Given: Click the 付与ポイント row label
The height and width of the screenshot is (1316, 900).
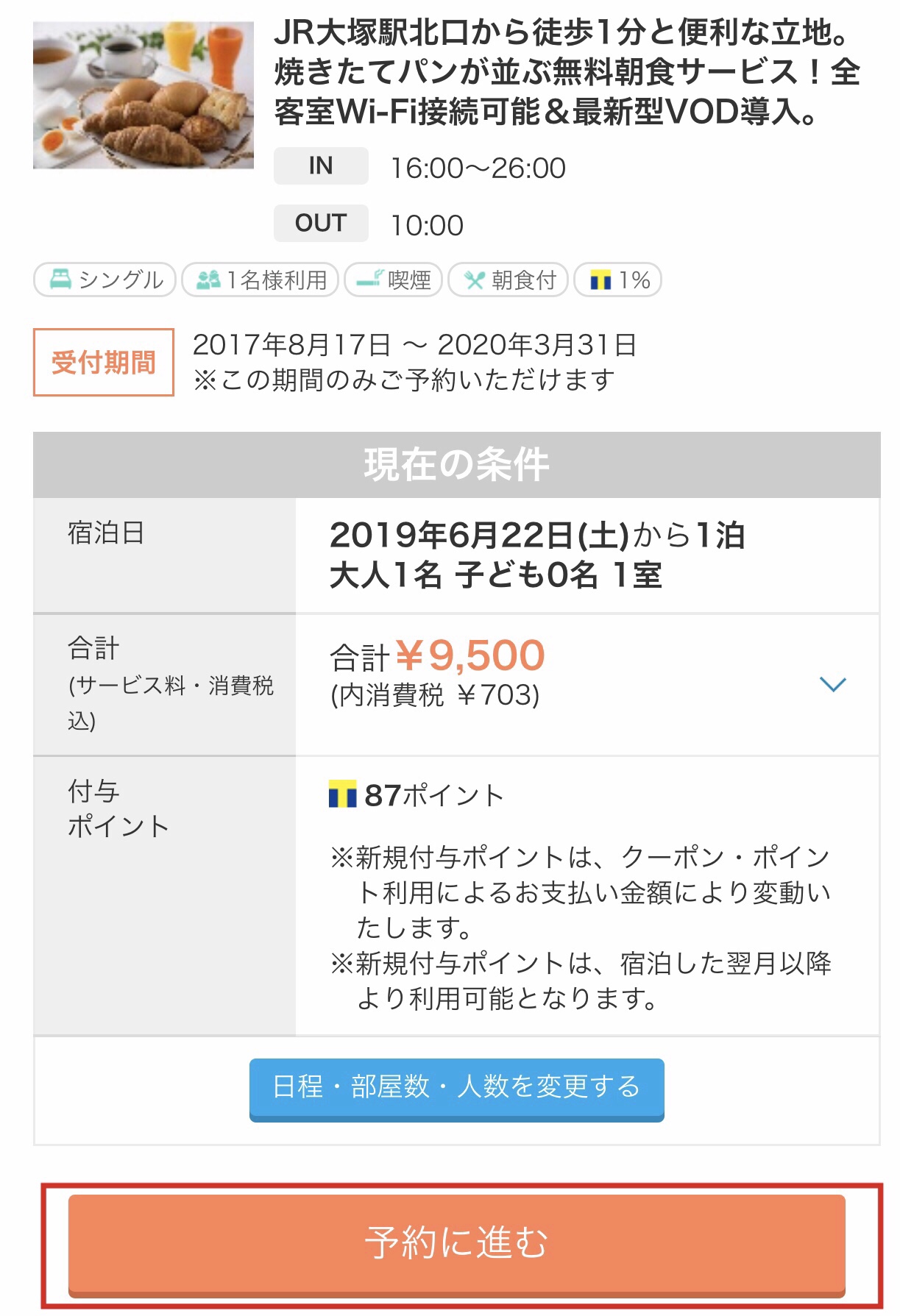Looking at the screenshot, I should (x=118, y=808).
